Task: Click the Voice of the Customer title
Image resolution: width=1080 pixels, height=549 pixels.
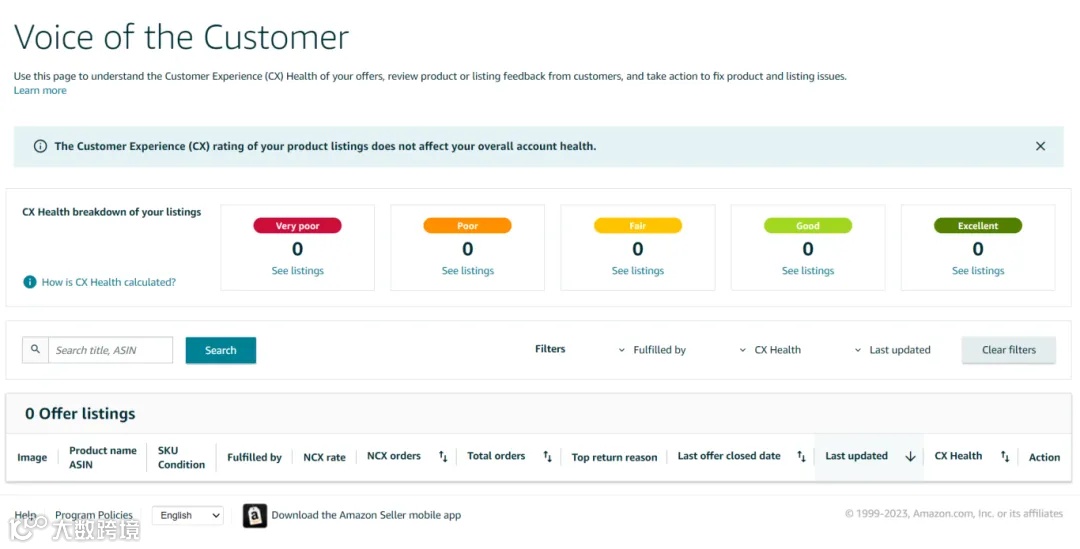Action: tap(181, 37)
